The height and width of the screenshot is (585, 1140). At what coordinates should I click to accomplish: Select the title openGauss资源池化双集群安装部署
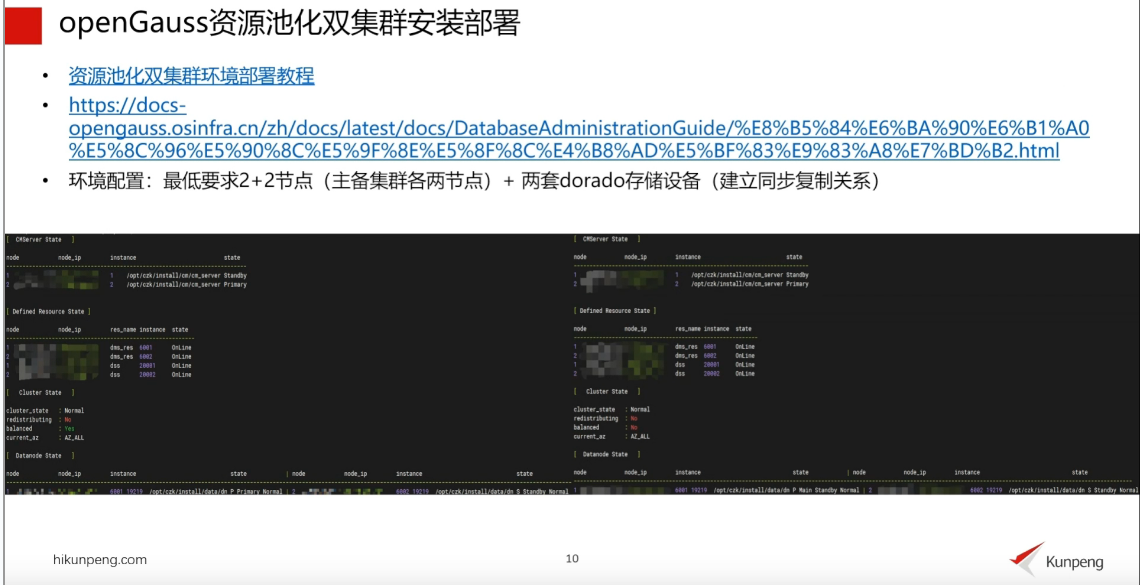click(x=289, y=24)
